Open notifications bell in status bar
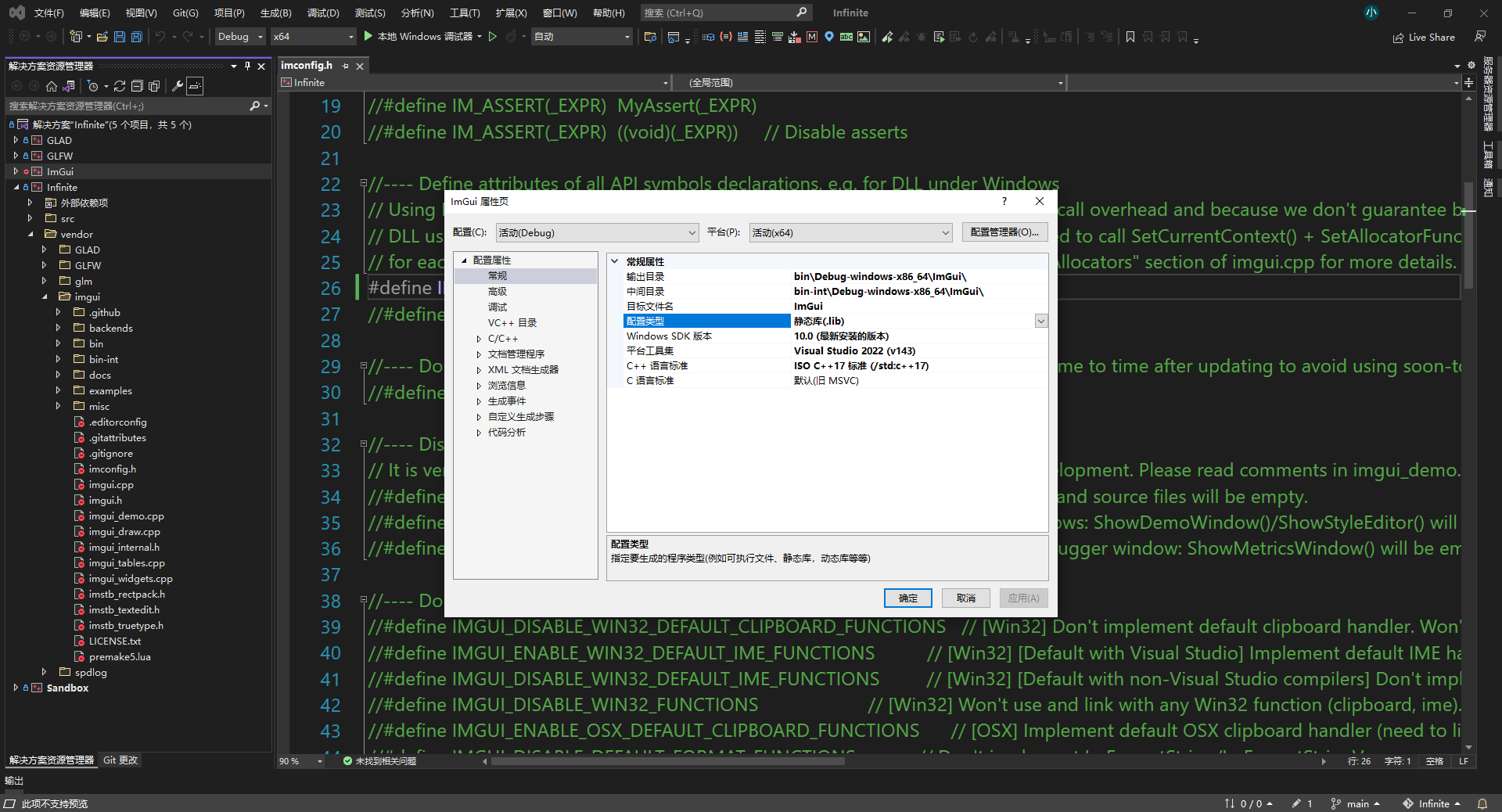Screen dimensions: 1502x812 pyautogui.click(x=1482, y=803)
